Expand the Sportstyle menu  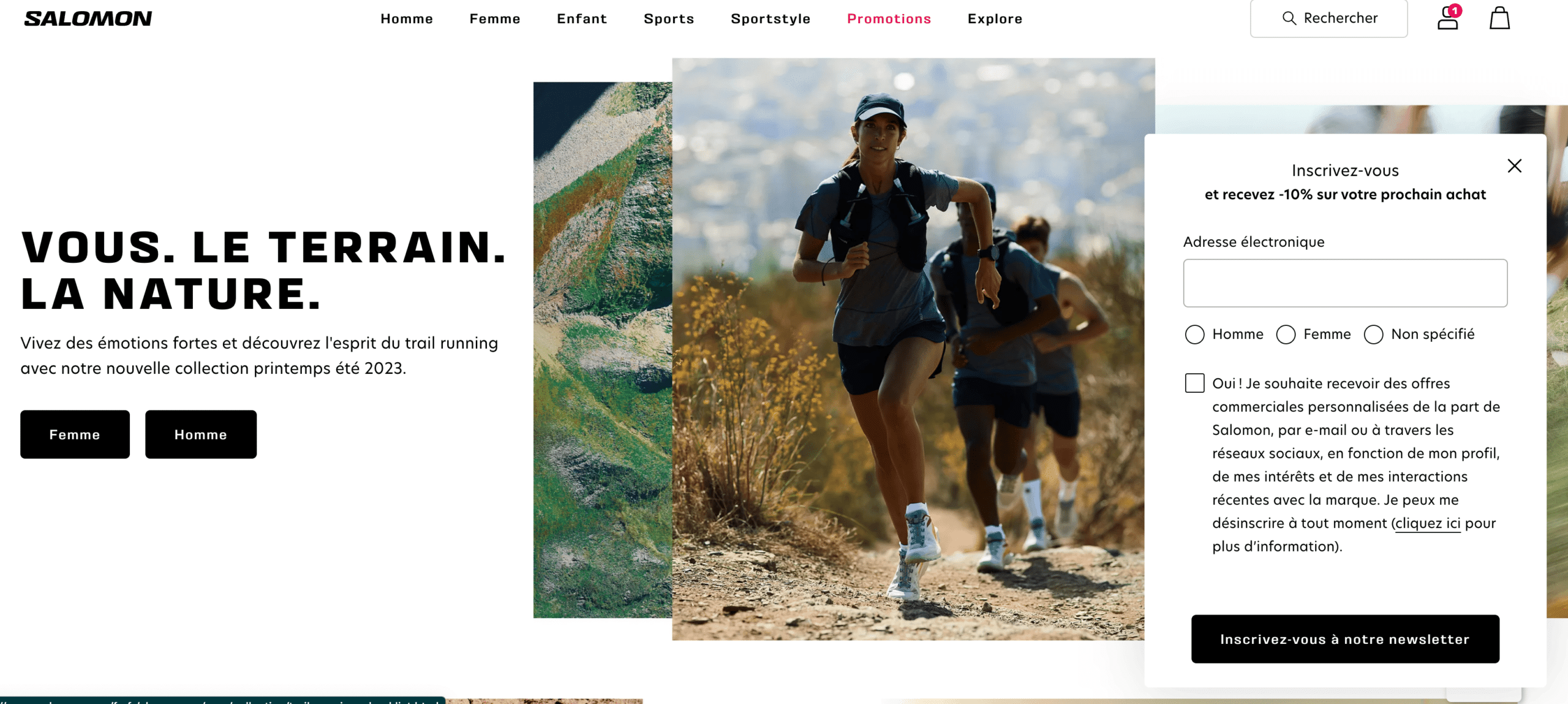[x=771, y=19]
